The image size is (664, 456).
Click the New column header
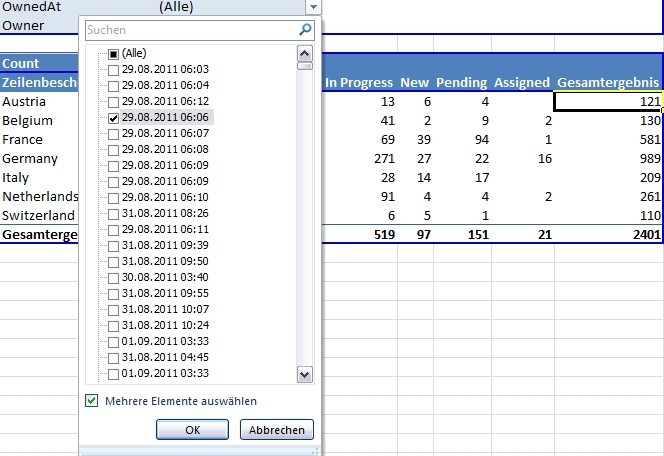coord(415,83)
